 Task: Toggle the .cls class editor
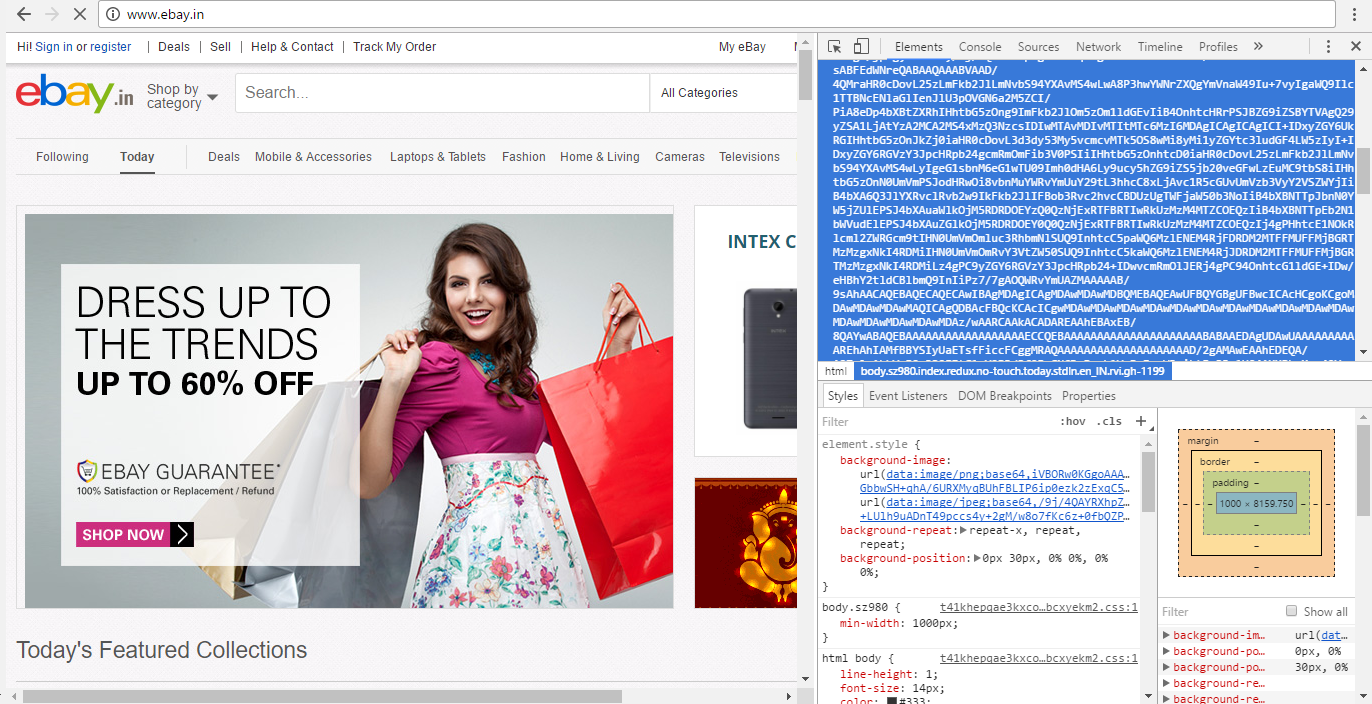pos(1108,421)
